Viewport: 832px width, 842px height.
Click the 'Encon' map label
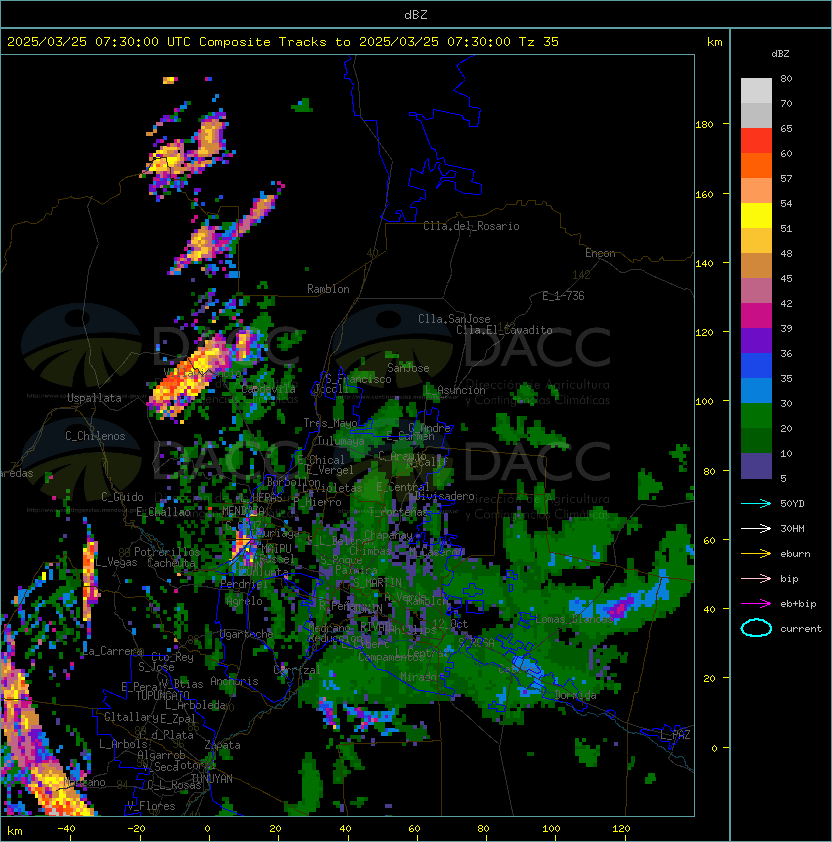click(x=600, y=253)
